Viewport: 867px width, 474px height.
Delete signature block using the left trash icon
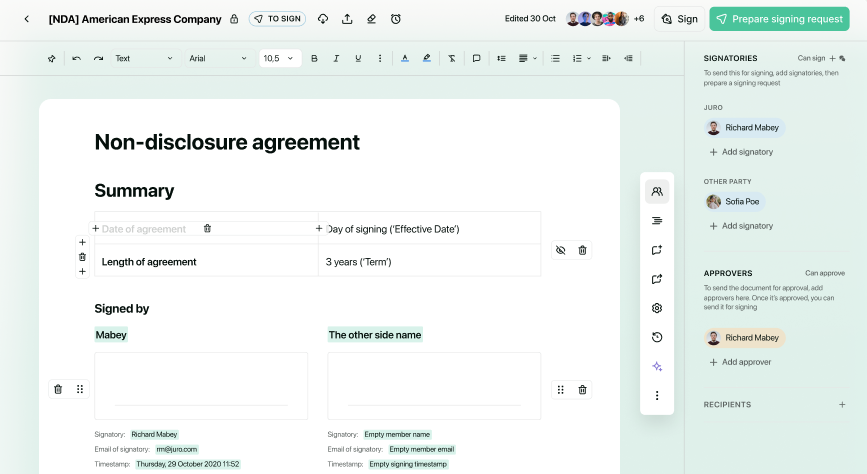click(58, 389)
